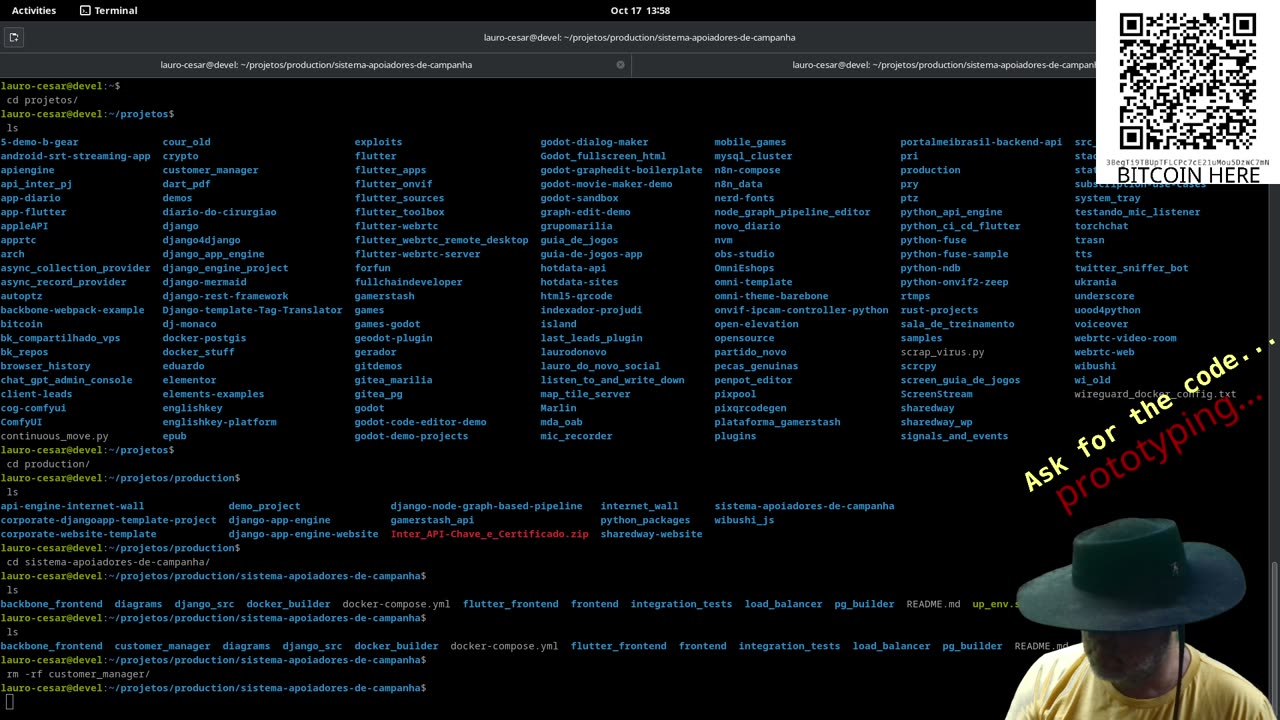Screen dimensions: 1280x720
Task: Click the 'godot-dialog-maker' directory name
Action: (x=594, y=142)
